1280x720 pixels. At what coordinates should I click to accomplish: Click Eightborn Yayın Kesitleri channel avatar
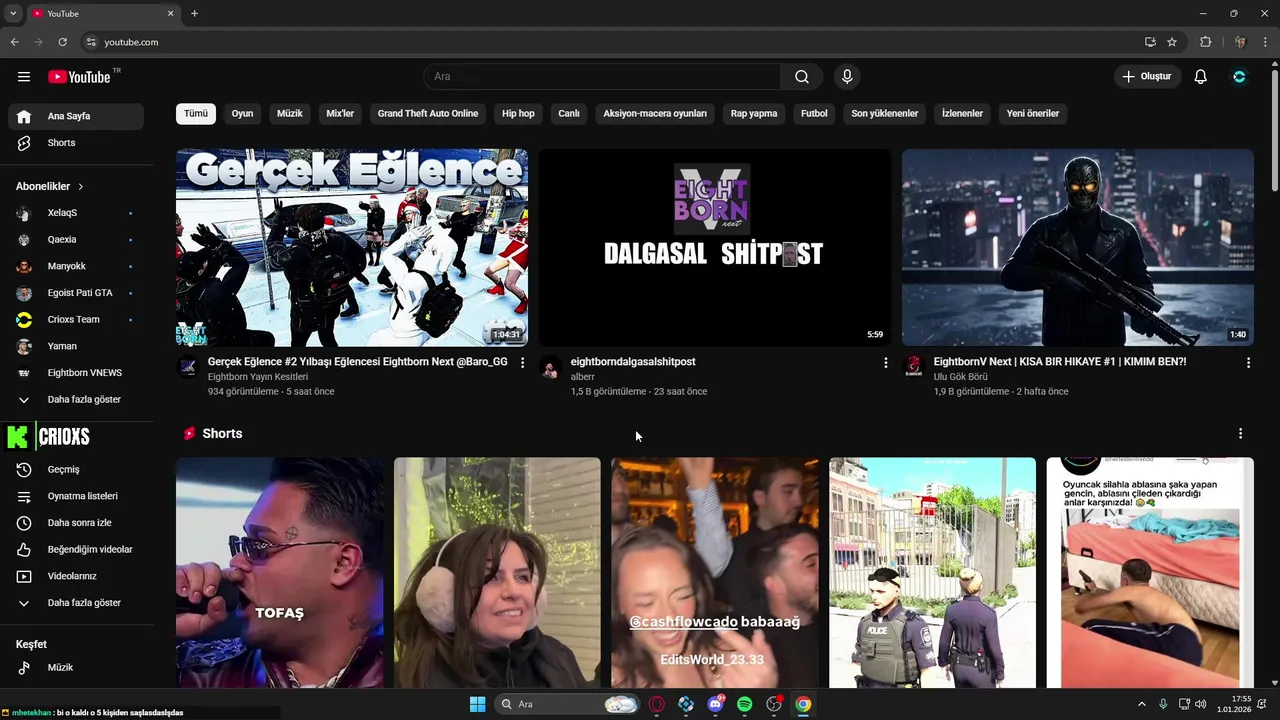coord(187,367)
